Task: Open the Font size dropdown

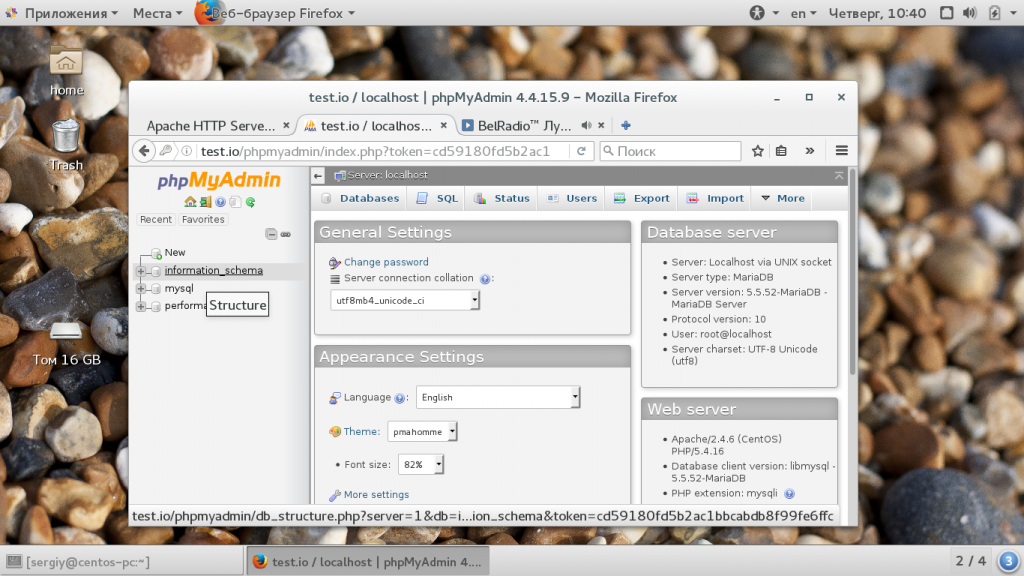Action: coord(421,464)
